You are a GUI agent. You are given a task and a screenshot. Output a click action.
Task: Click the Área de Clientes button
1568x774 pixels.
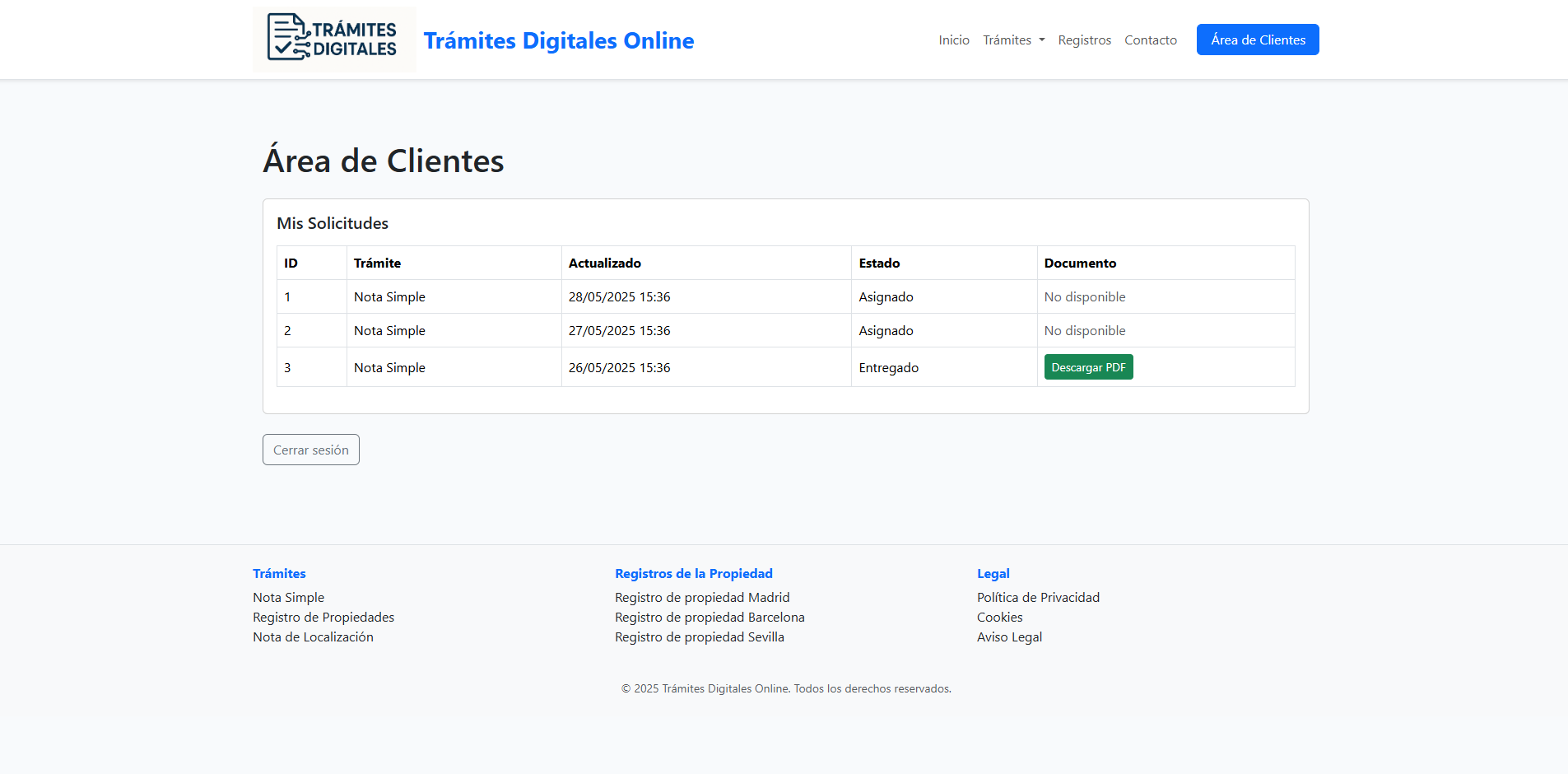click(x=1258, y=39)
